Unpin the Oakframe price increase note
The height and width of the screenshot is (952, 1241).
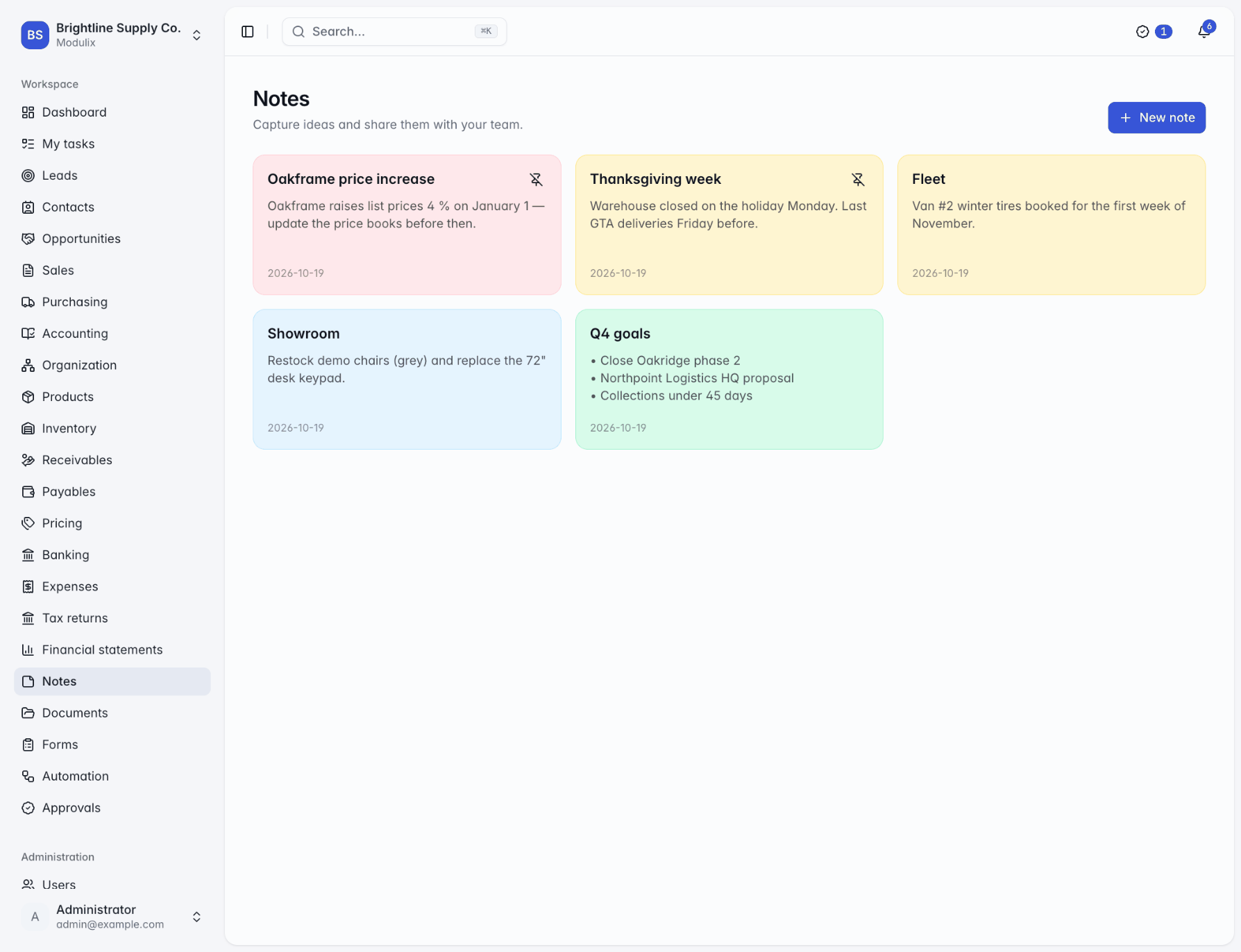[536, 180]
